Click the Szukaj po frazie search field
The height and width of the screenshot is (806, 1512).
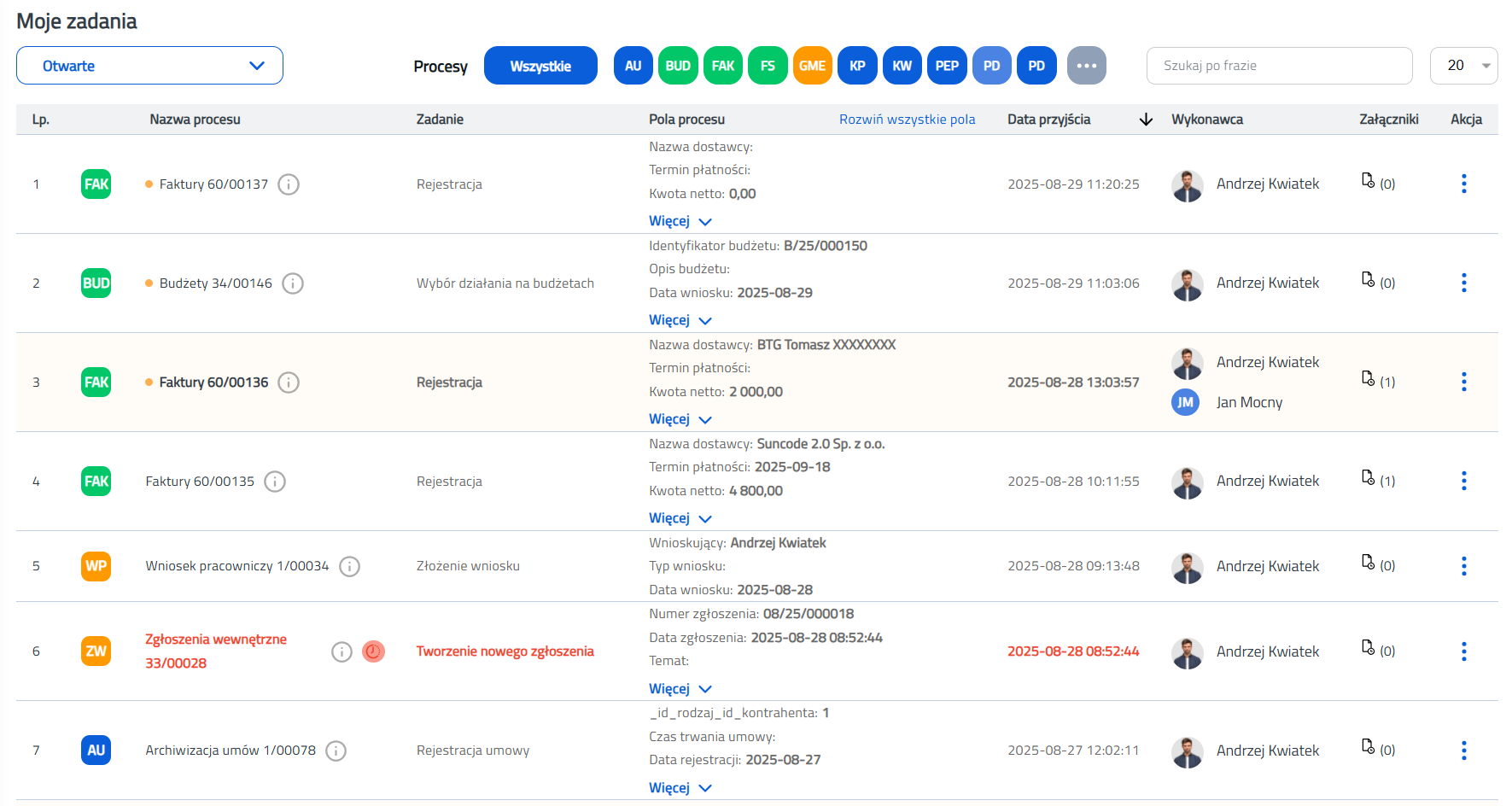(1279, 66)
